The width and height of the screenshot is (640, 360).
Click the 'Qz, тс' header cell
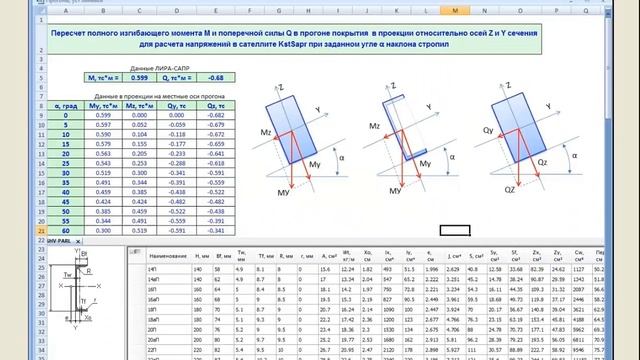[x=216, y=106]
